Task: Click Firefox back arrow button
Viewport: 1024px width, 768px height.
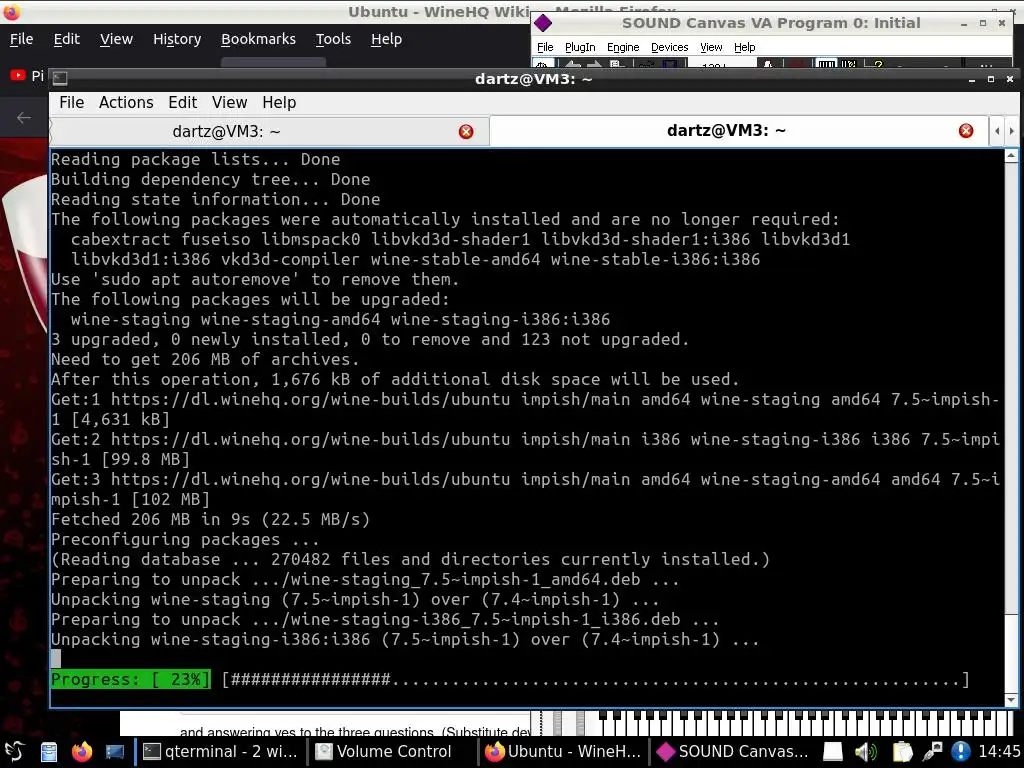Action: tap(24, 118)
